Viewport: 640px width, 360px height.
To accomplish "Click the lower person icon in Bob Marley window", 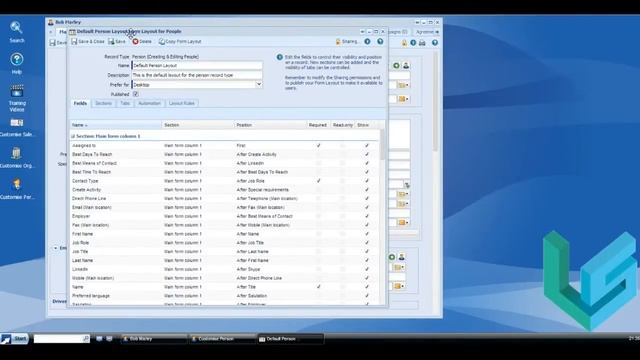I will (x=401, y=257).
